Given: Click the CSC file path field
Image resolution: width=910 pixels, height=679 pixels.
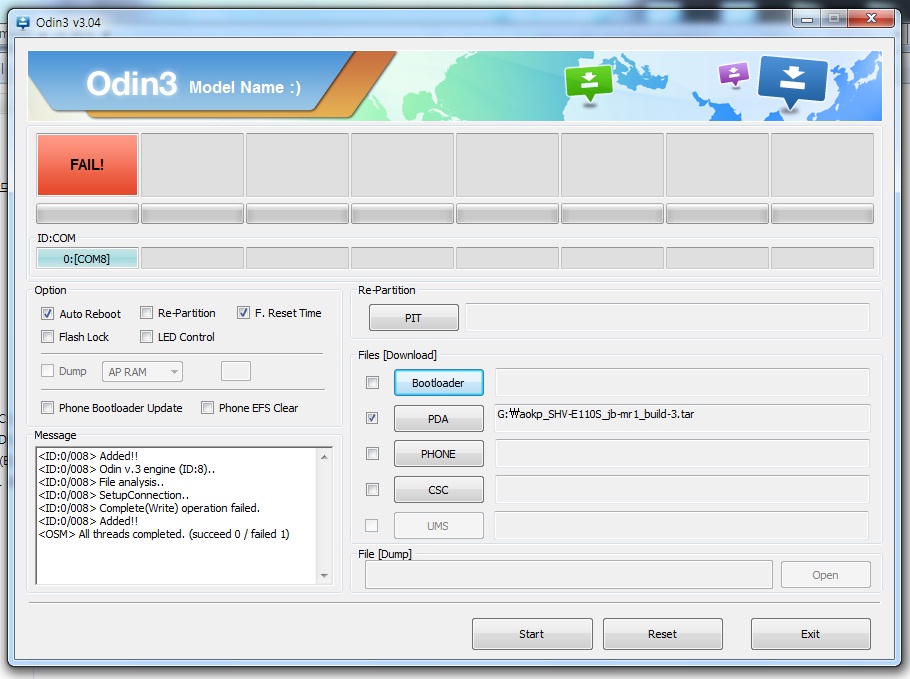Looking at the screenshot, I should coord(682,490).
